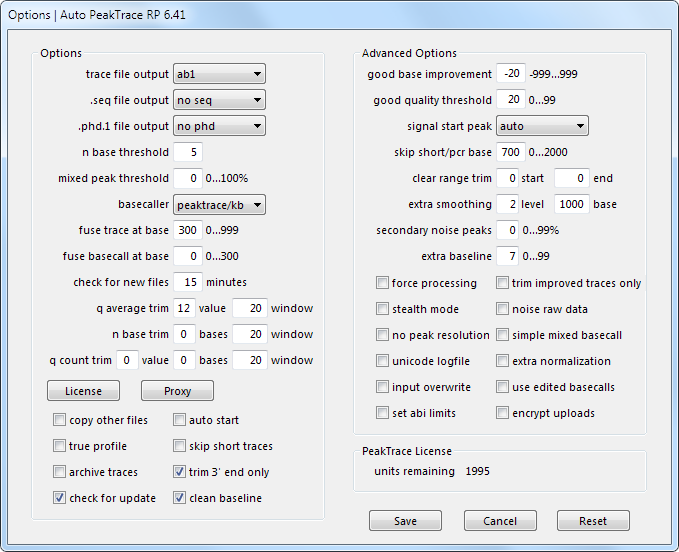Click the q count trim window field
The height and width of the screenshot is (552, 679).
(250, 360)
